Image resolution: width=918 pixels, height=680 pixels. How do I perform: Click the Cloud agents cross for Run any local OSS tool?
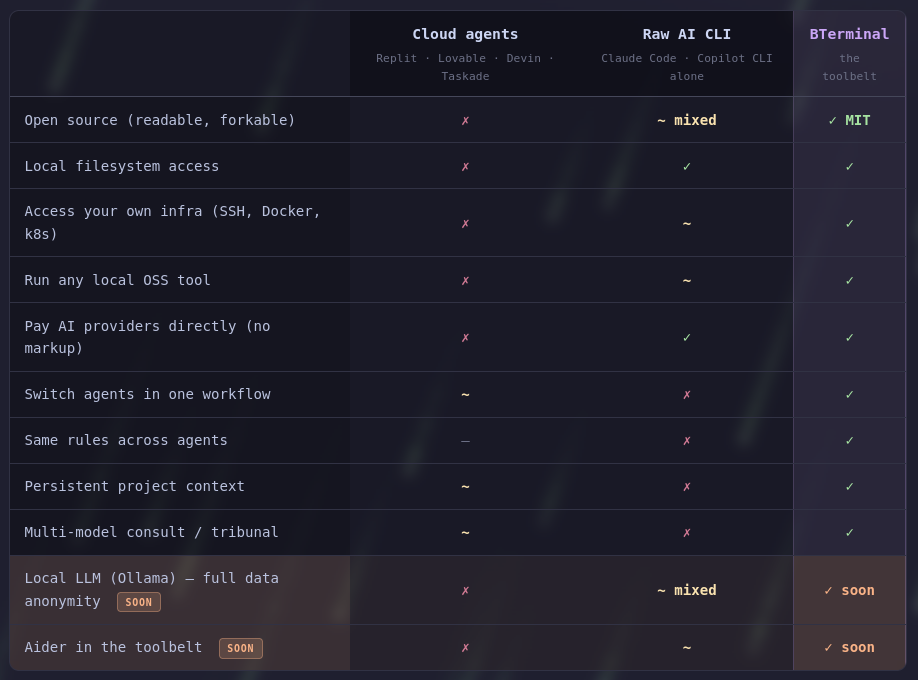click(465, 281)
